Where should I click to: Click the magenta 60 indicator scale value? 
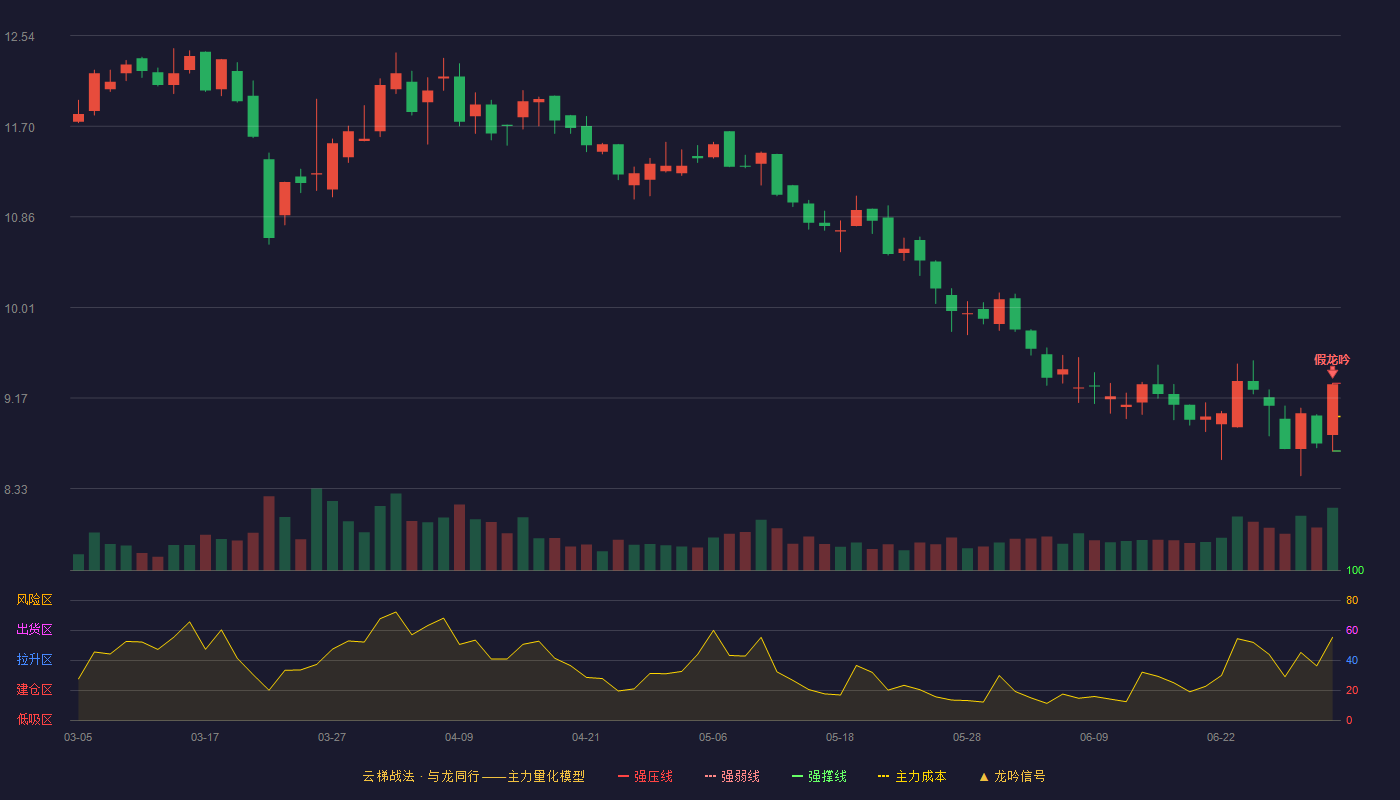(1352, 631)
